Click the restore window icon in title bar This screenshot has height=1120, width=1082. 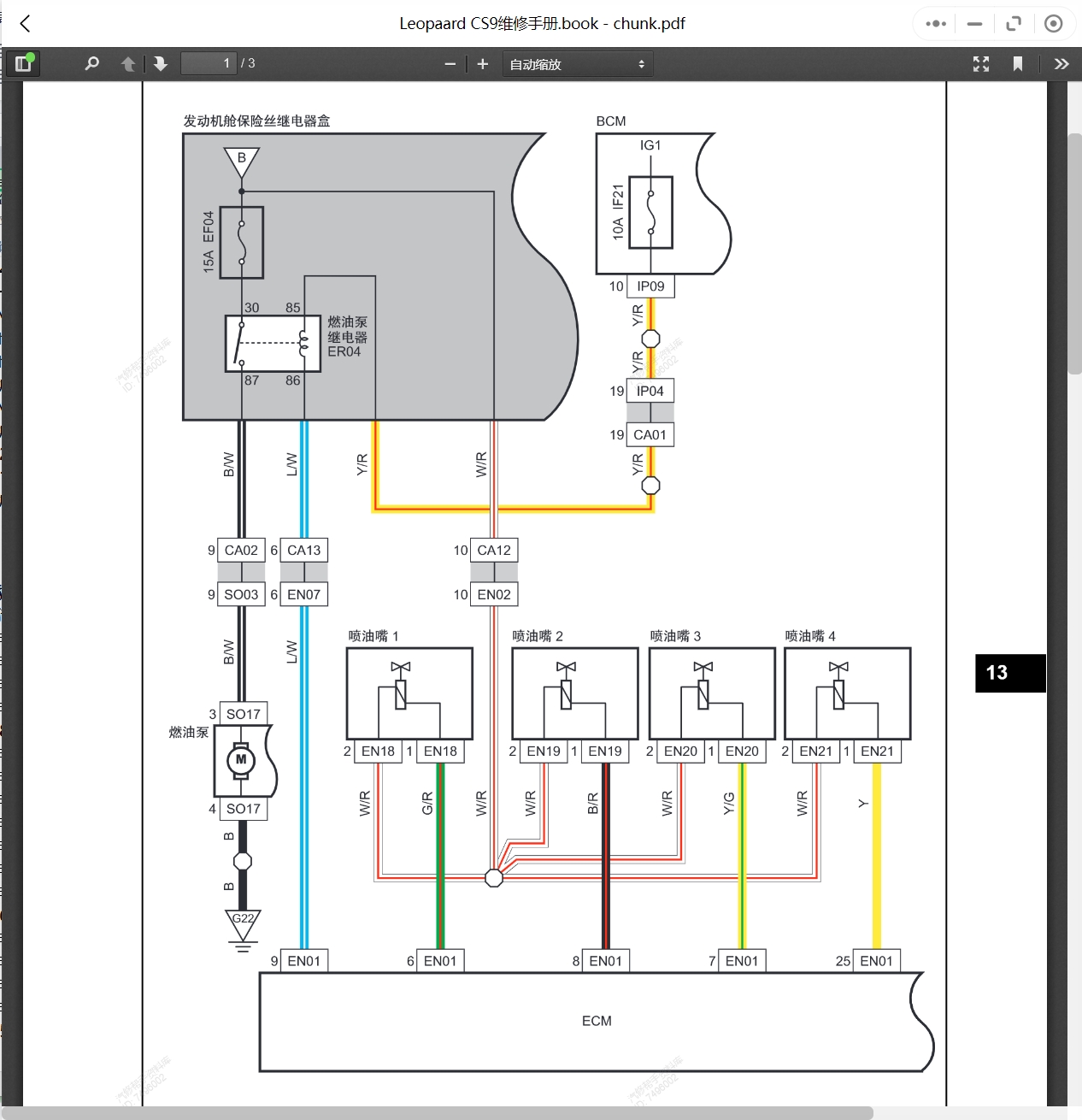(1014, 24)
